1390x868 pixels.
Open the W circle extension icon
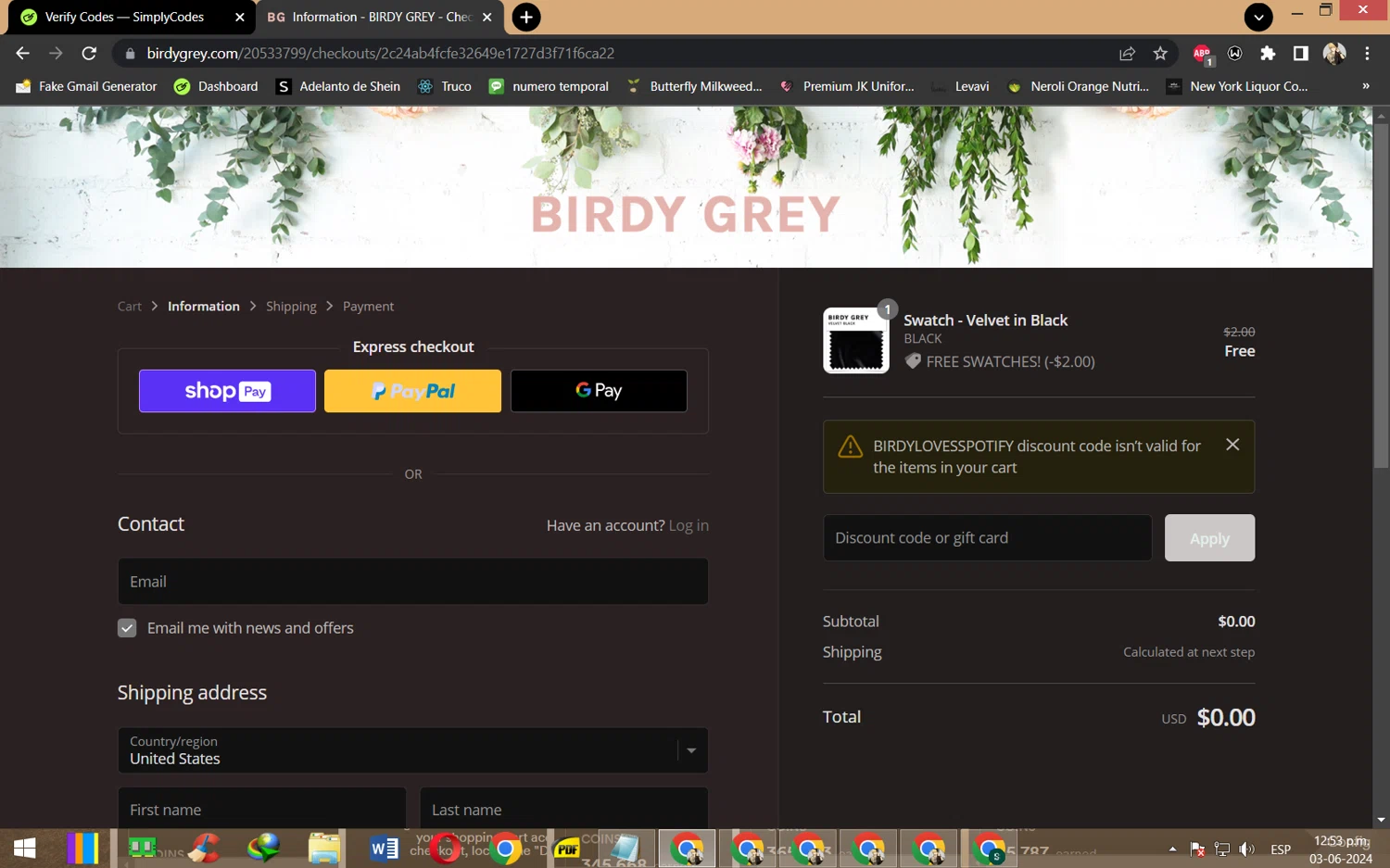coord(1234,54)
